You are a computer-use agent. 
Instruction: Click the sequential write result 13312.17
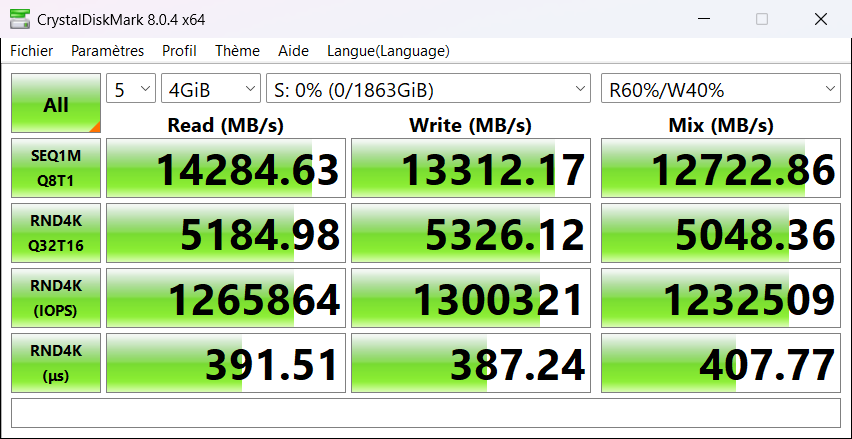click(x=471, y=169)
